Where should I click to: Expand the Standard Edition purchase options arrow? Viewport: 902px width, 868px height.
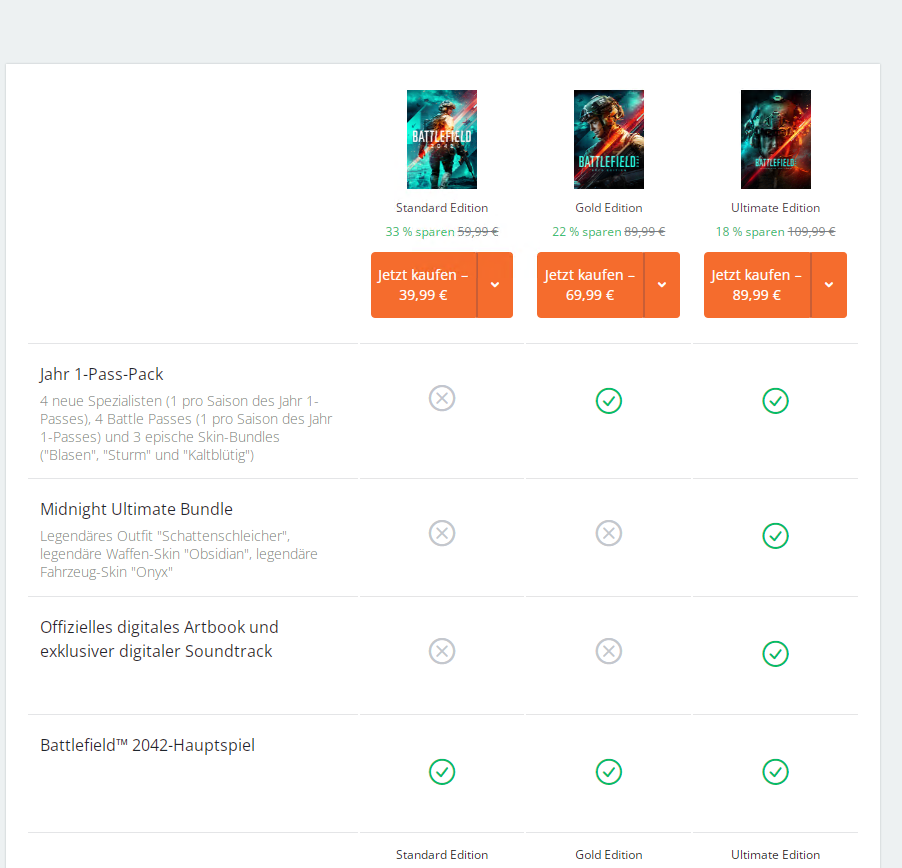tap(495, 285)
